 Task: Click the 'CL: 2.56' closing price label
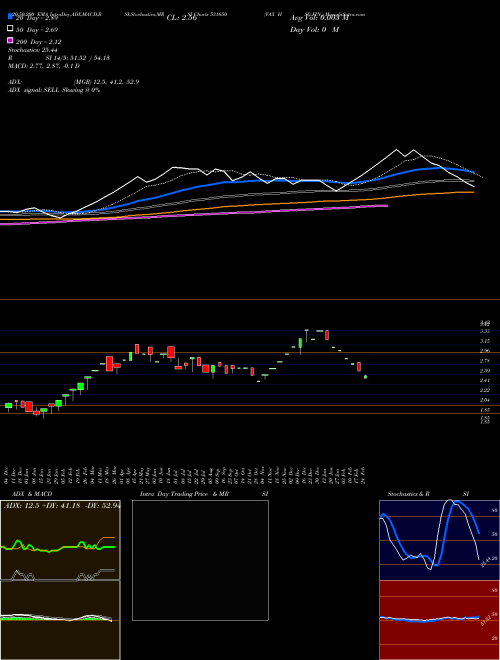pyautogui.click(x=182, y=18)
